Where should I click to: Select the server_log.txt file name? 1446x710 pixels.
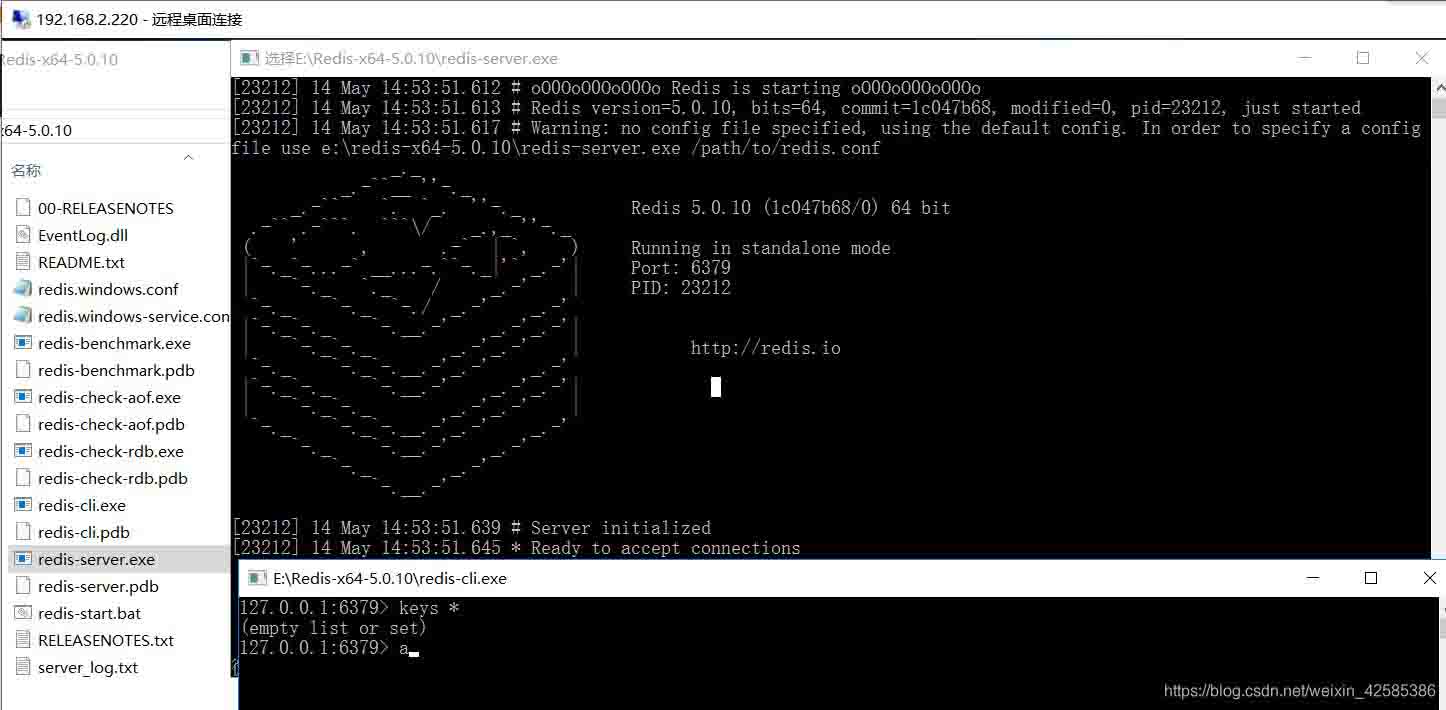click(x=88, y=667)
